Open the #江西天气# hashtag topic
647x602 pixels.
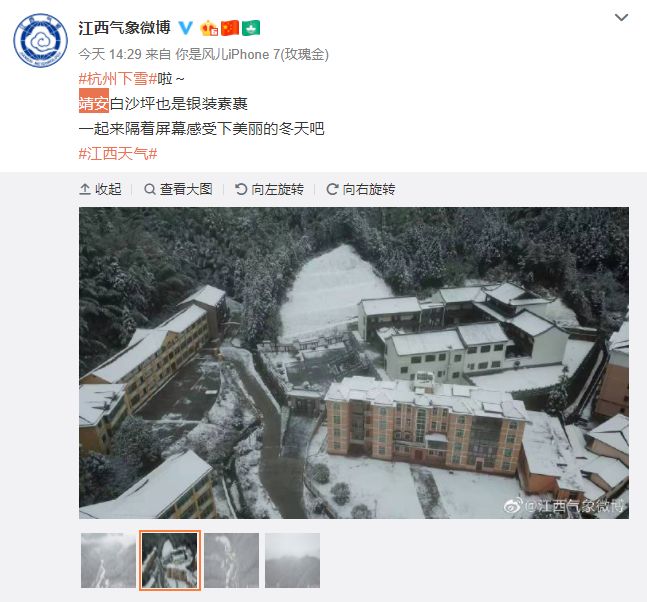click(118, 154)
